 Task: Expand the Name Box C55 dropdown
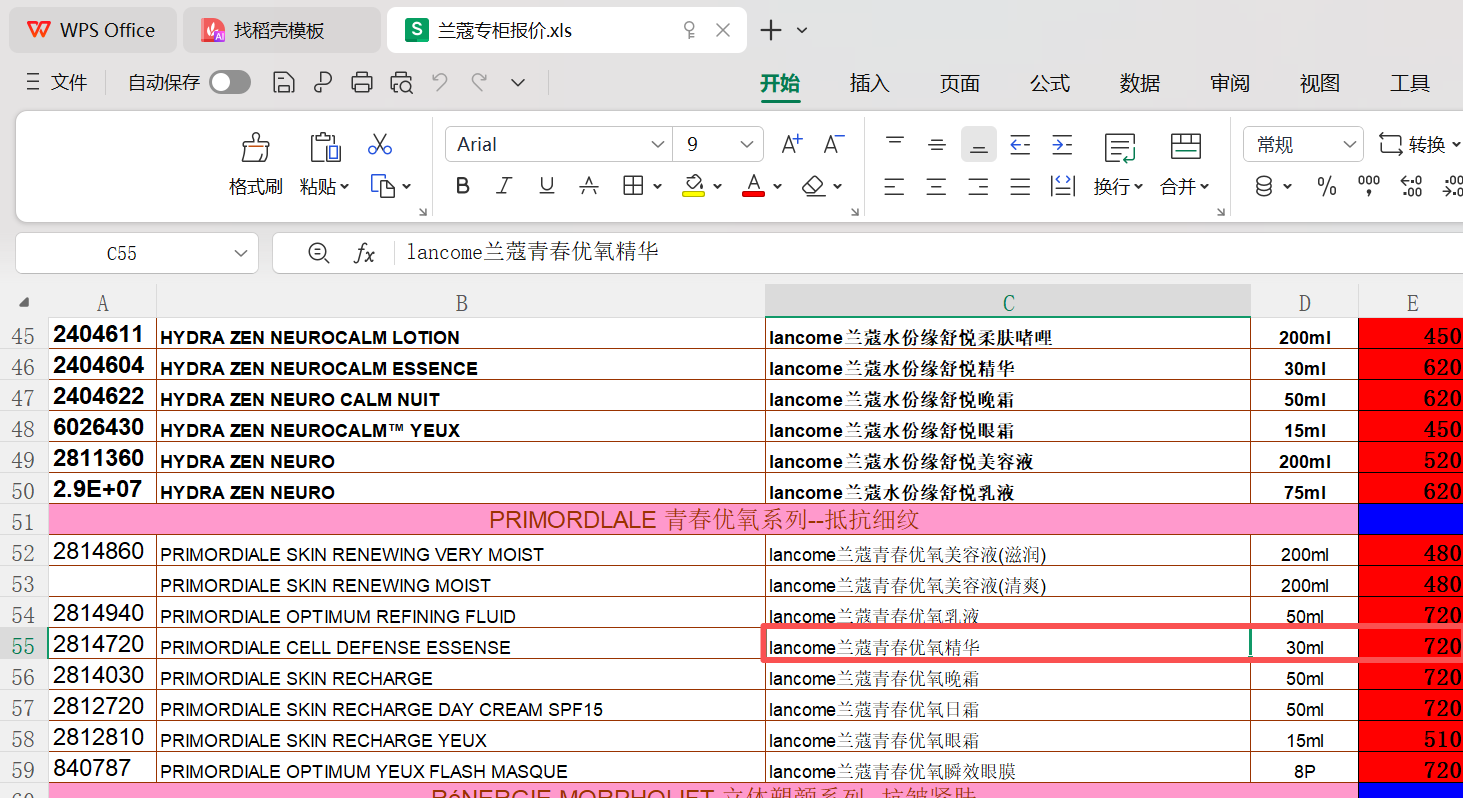[x=240, y=254]
